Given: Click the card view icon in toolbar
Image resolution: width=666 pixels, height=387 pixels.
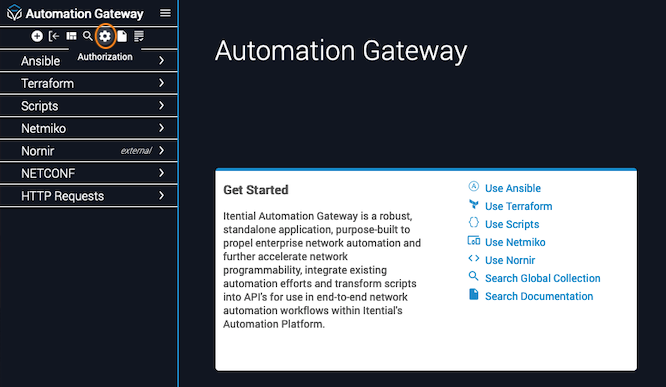Looking at the screenshot, I should tap(71, 37).
